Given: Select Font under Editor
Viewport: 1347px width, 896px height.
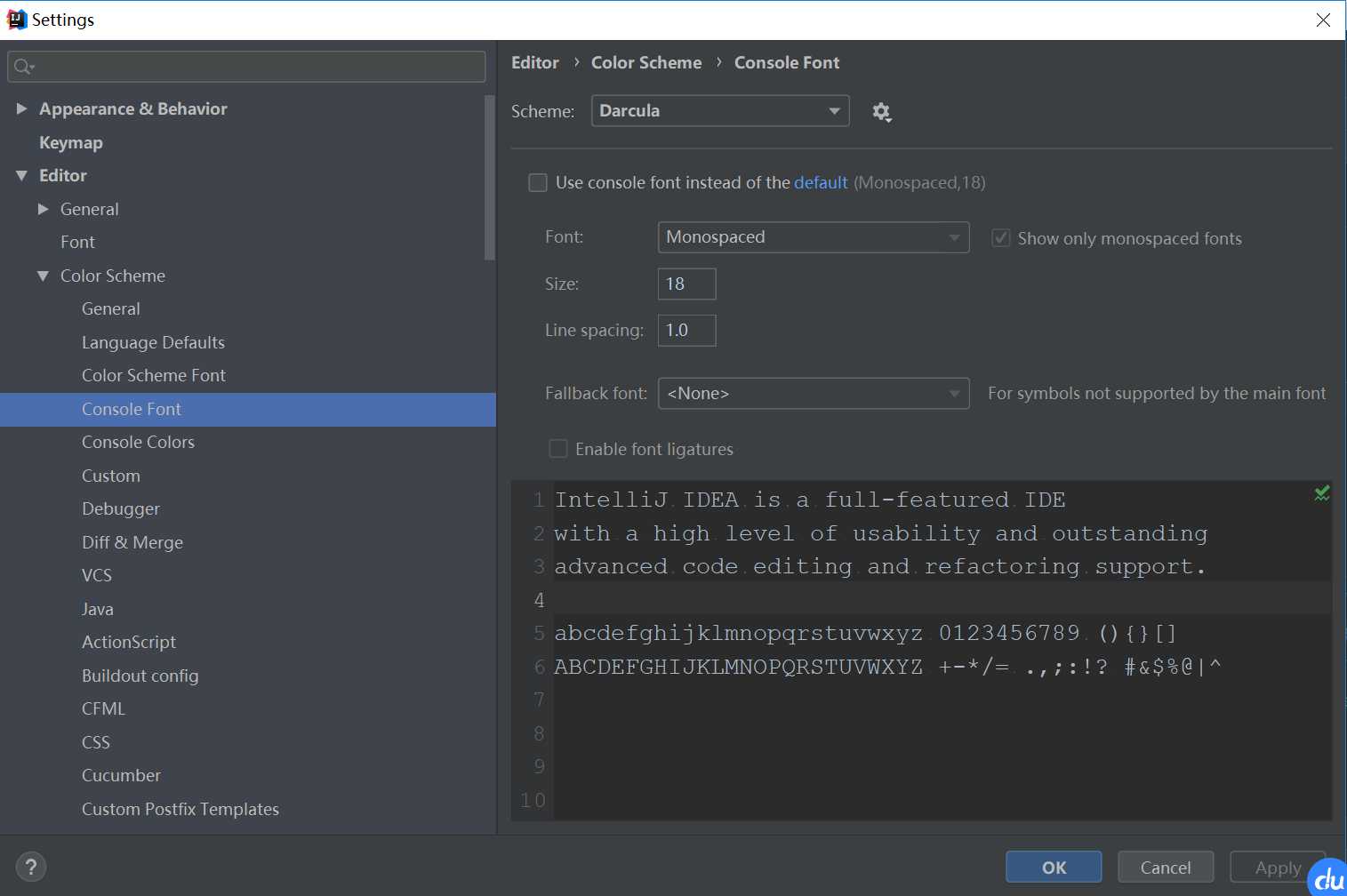Looking at the screenshot, I should click(77, 242).
